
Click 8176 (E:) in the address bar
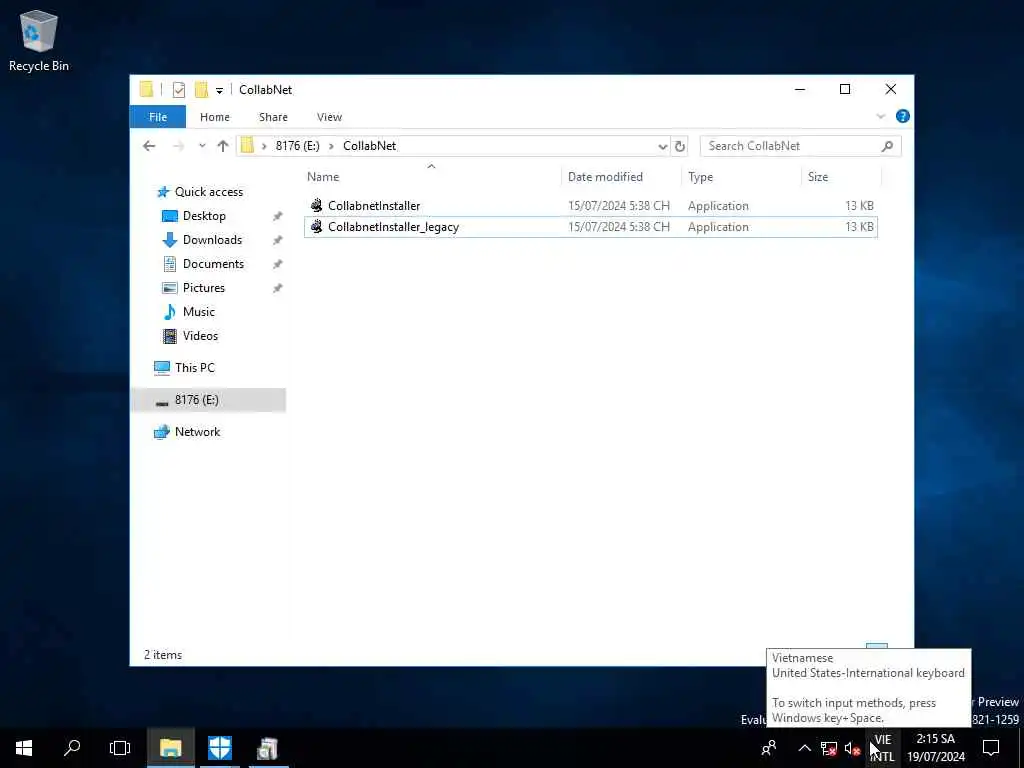point(297,146)
